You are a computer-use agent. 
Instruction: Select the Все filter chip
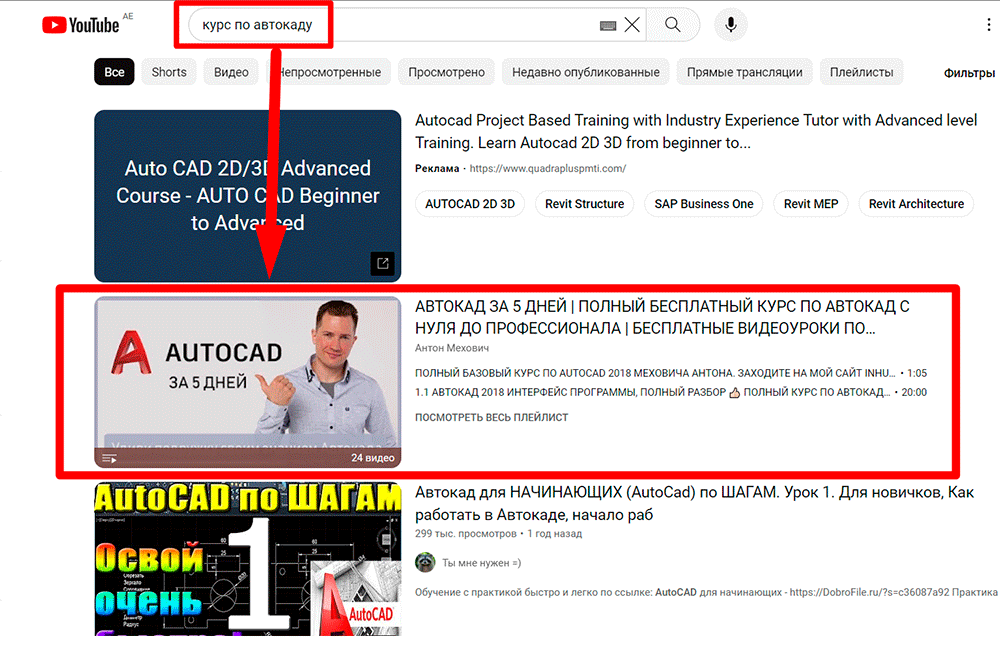pyautogui.click(x=114, y=72)
